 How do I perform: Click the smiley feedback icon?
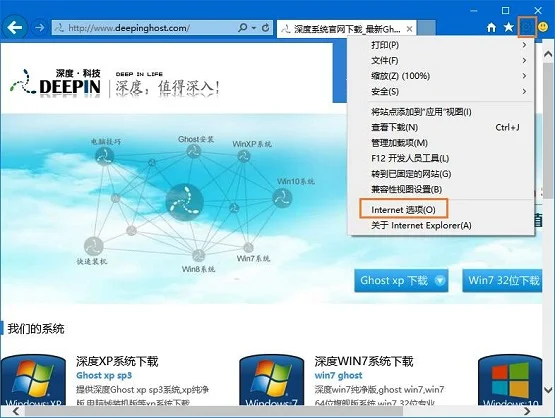pyautogui.click(x=543, y=27)
